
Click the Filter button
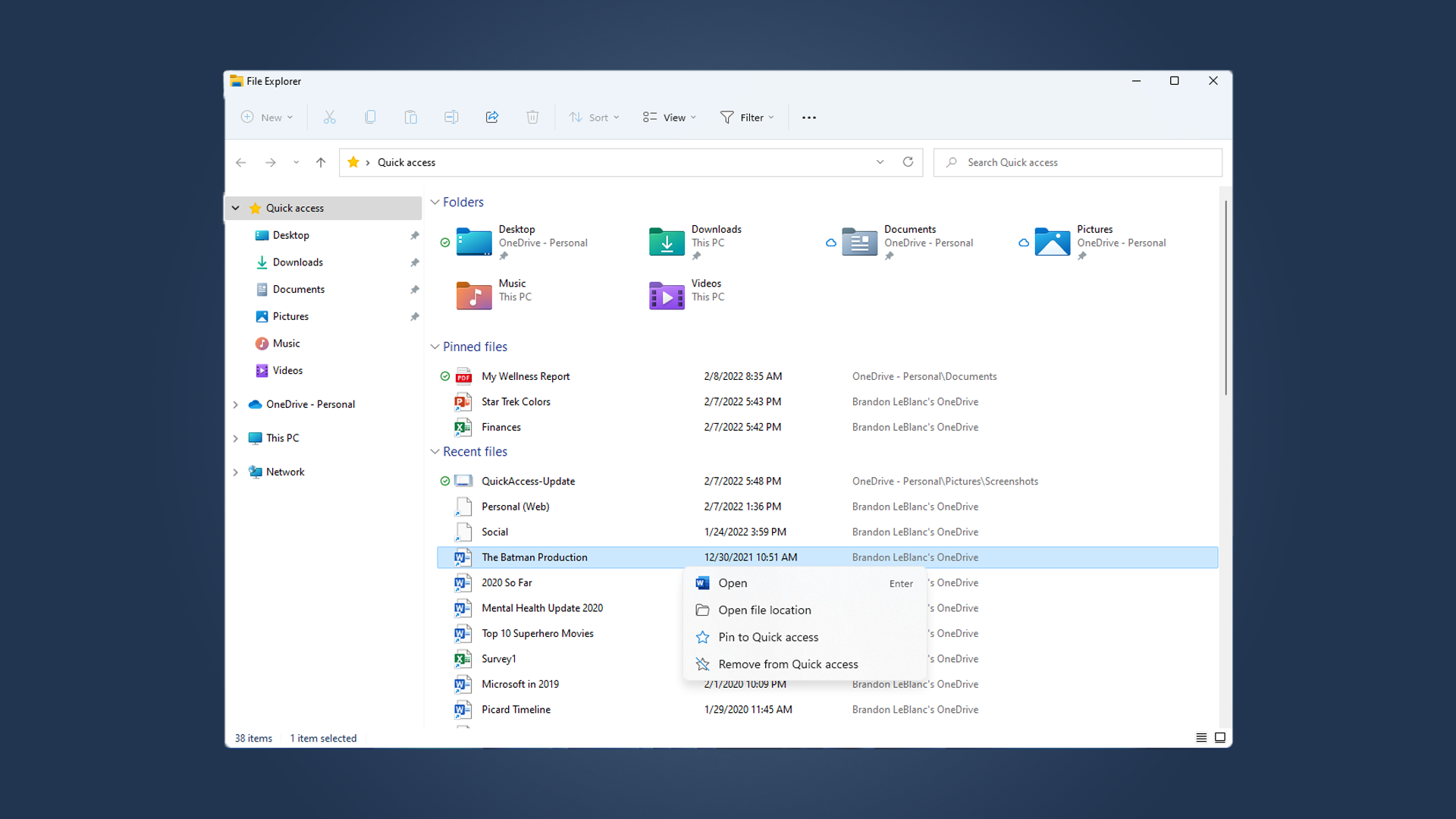747,117
